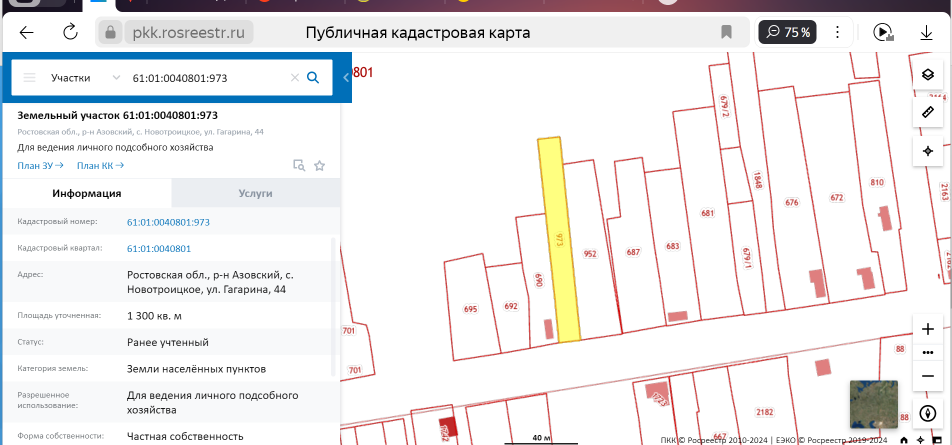This screenshot has height=445, width=952.
Task: Open browser zoom 75% control
Action: tap(788, 32)
